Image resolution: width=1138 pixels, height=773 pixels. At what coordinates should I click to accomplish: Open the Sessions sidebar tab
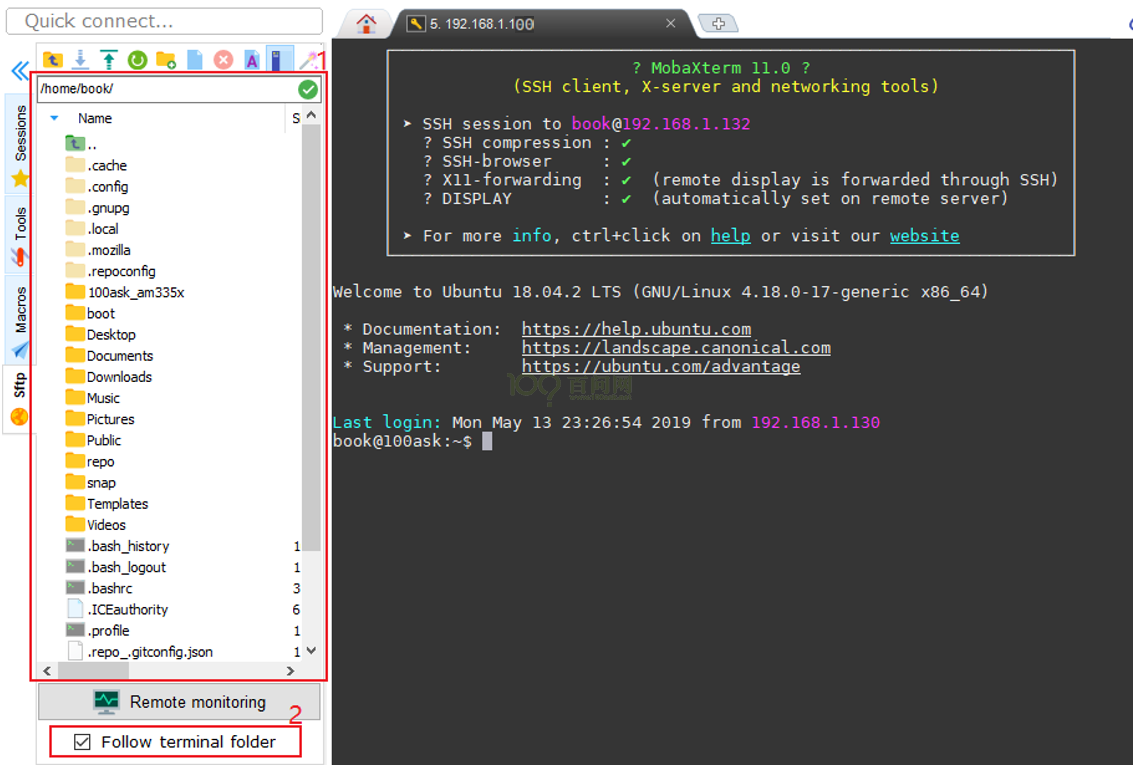[x=20, y=143]
